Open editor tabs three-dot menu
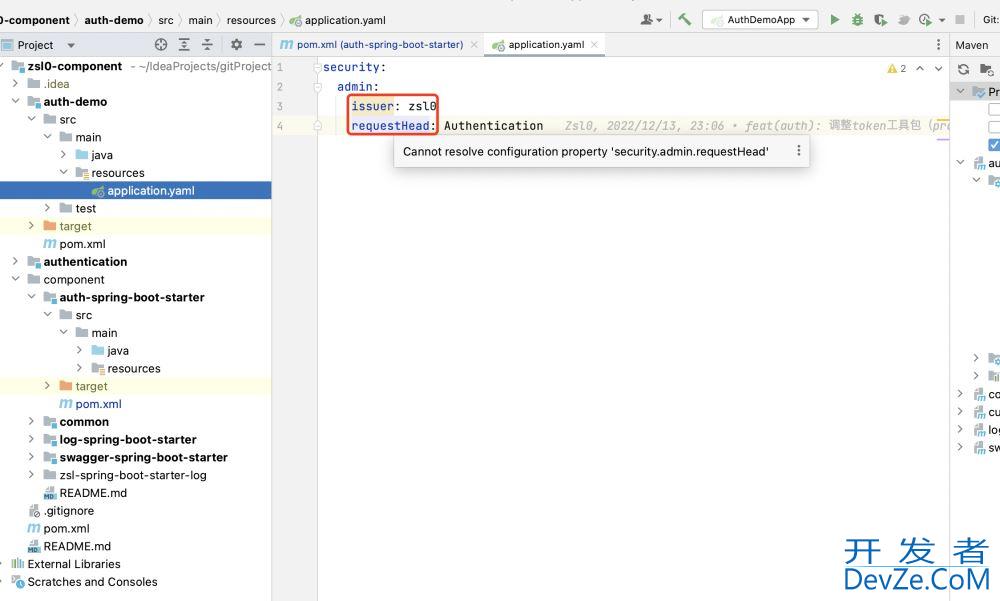Screen dimensions: 1000x601 938,45
